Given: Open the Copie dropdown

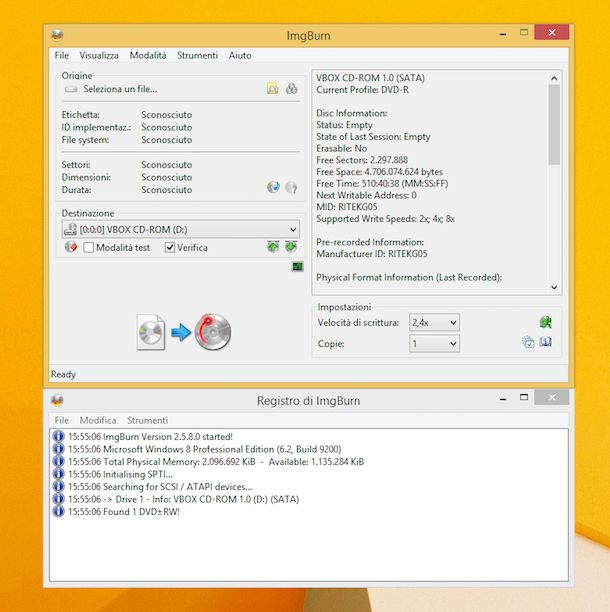Looking at the screenshot, I should 434,344.
